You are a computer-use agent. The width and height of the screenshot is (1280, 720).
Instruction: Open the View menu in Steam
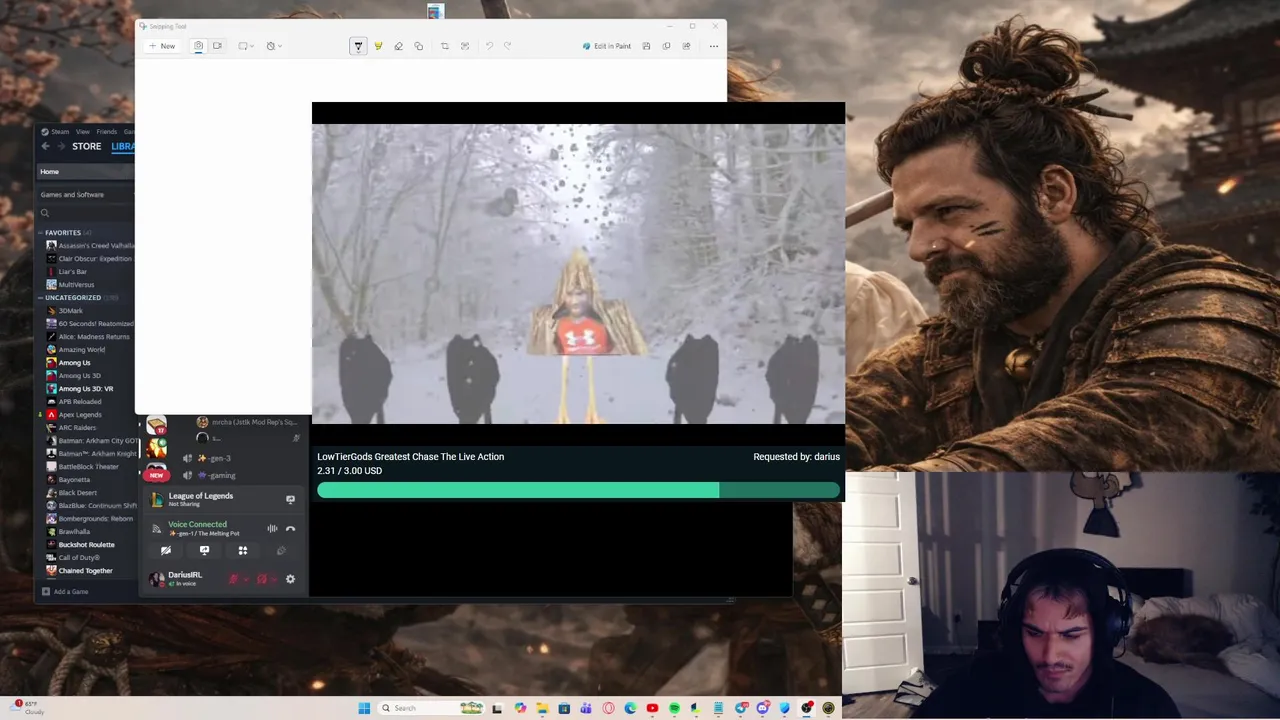(84, 131)
